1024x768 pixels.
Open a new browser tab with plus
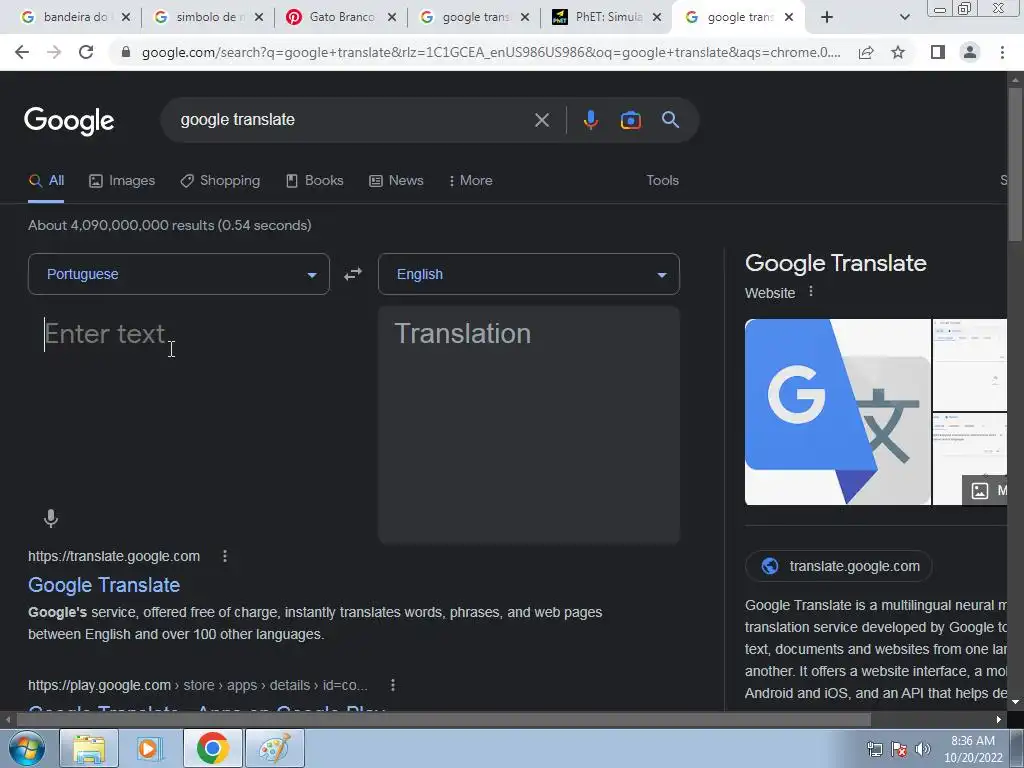(x=827, y=17)
